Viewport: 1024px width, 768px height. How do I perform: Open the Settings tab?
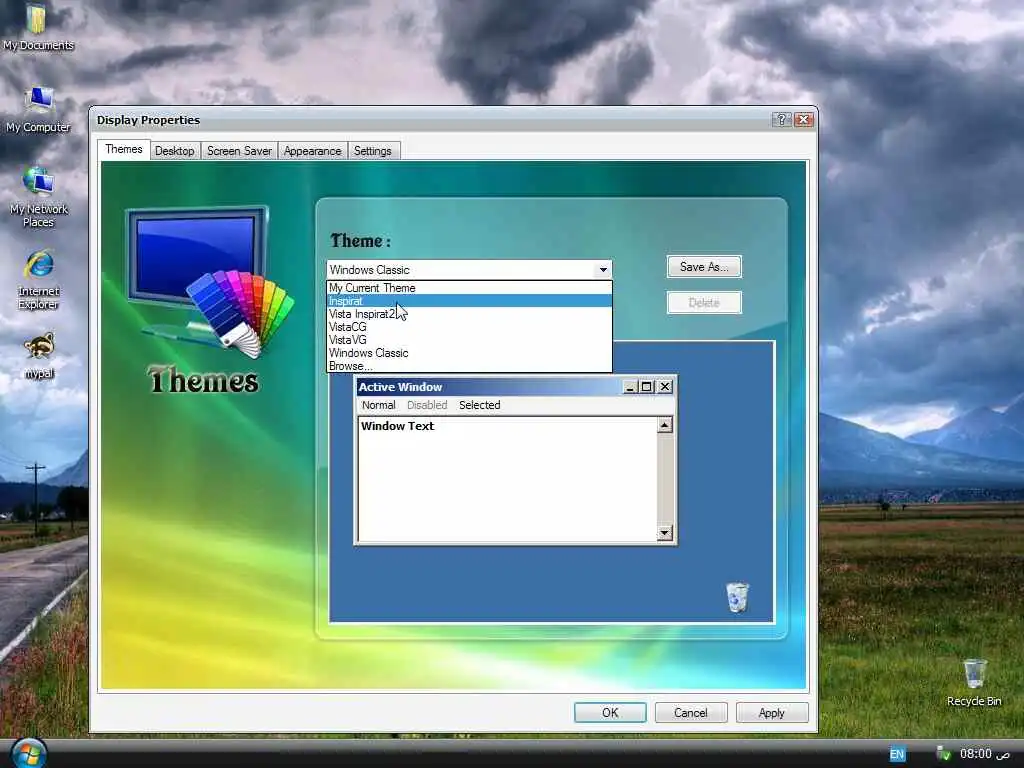coord(372,151)
